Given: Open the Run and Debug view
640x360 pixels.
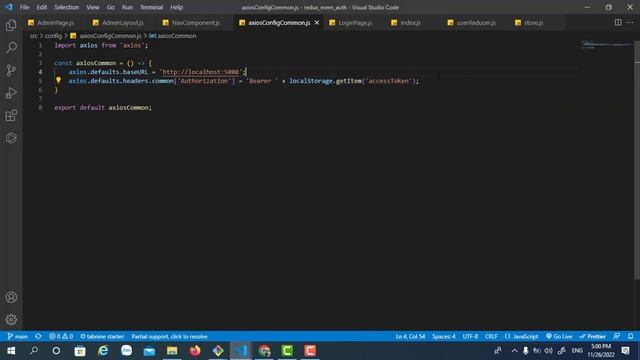Looking at the screenshot, I should click(11, 93).
